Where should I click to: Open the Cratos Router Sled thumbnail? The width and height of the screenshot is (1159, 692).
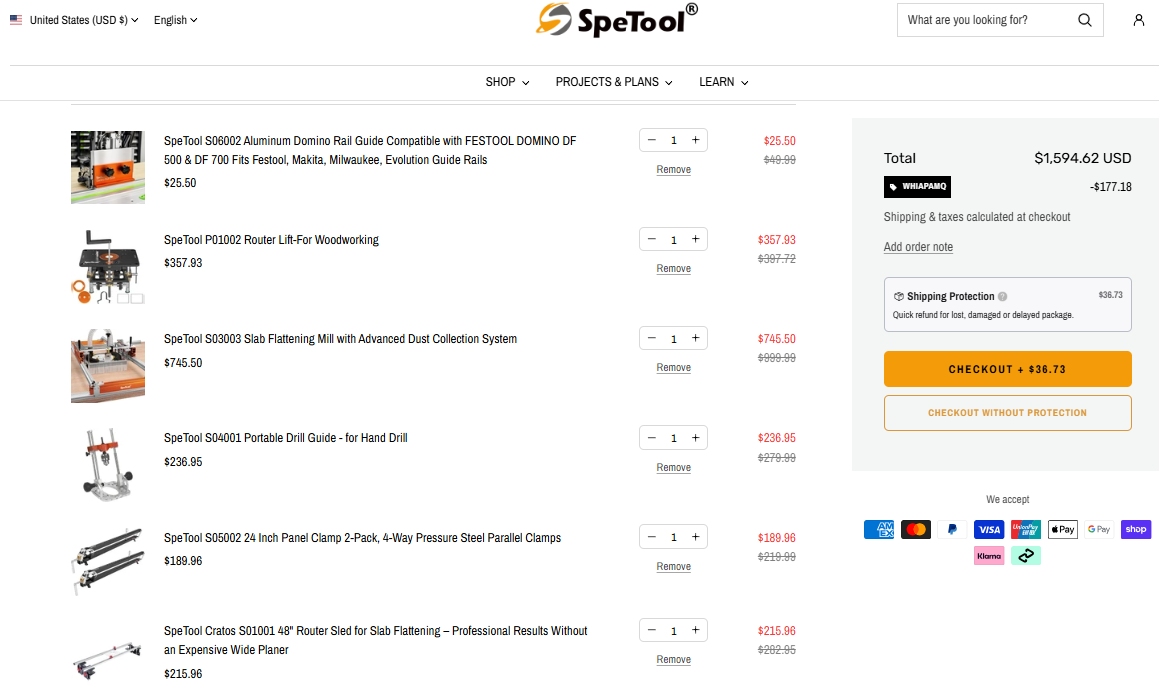(108, 659)
